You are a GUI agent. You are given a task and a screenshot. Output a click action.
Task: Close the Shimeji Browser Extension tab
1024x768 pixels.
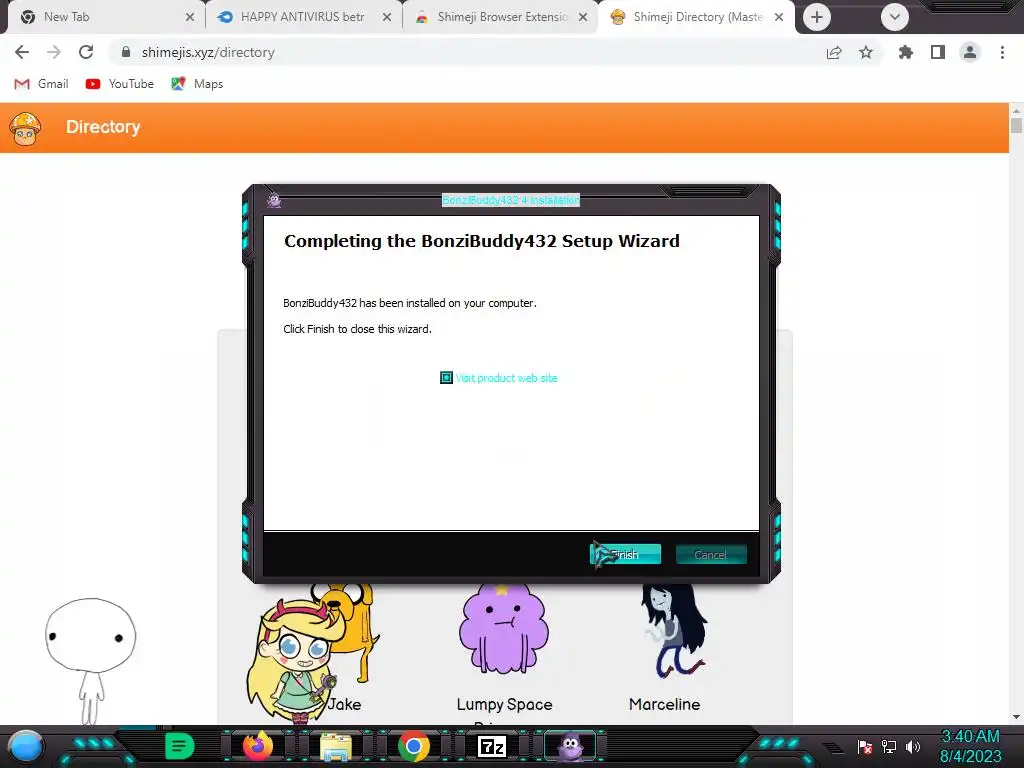click(583, 17)
